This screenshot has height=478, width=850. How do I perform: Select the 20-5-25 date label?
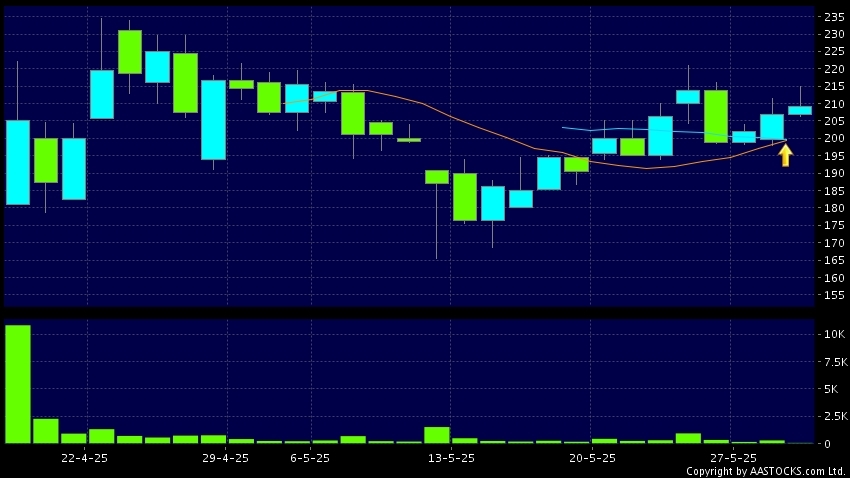593,458
